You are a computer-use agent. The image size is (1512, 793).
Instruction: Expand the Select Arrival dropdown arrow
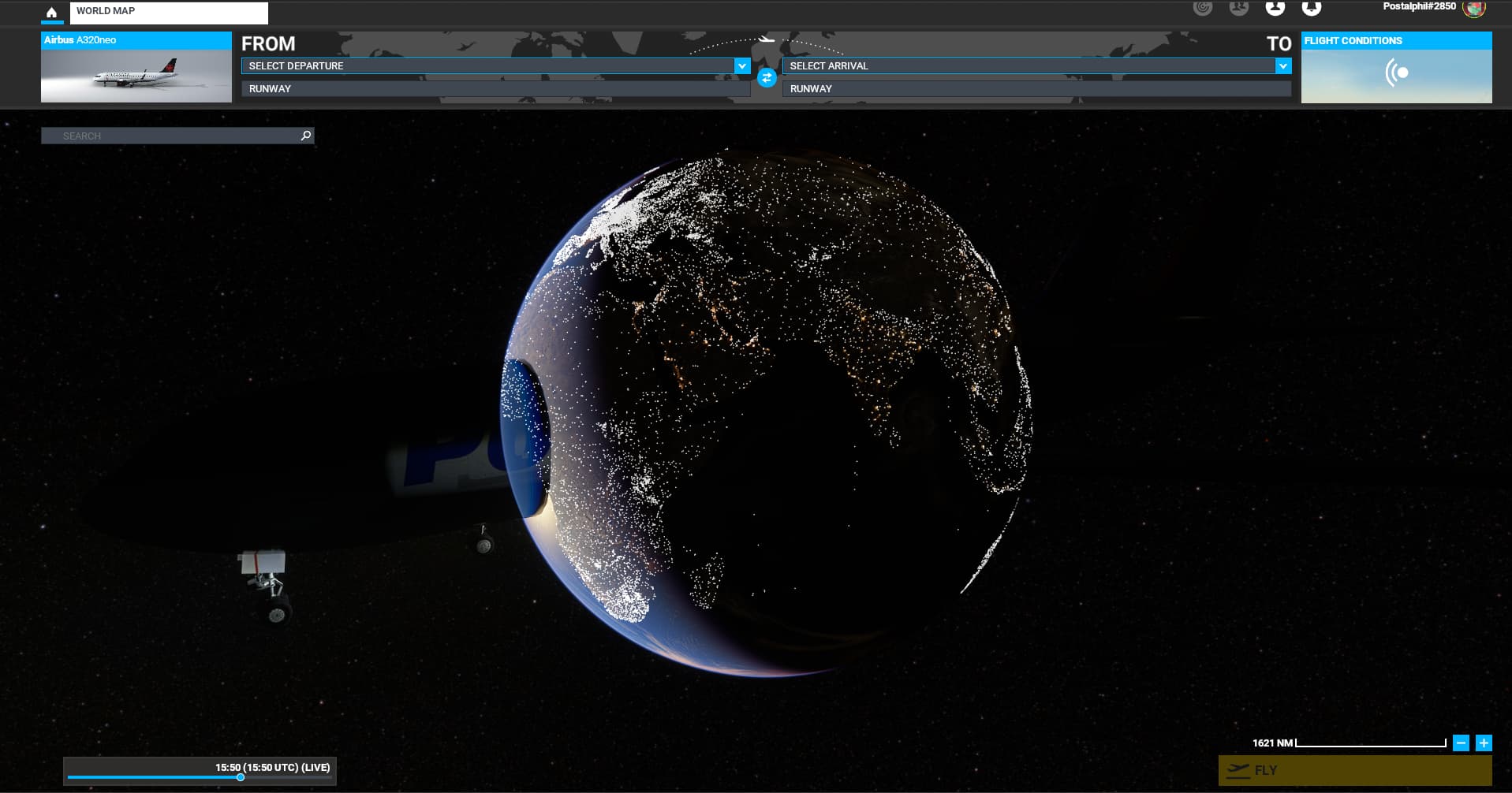point(1282,66)
